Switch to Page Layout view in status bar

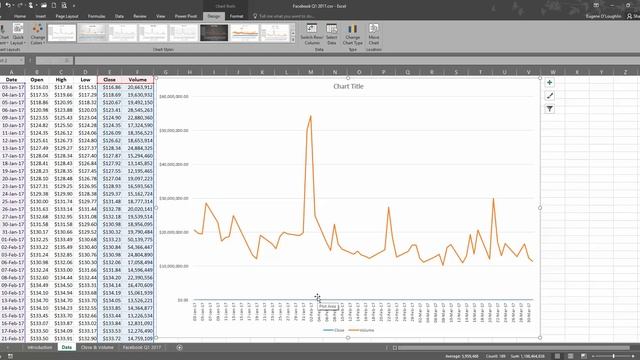[x=570, y=356]
